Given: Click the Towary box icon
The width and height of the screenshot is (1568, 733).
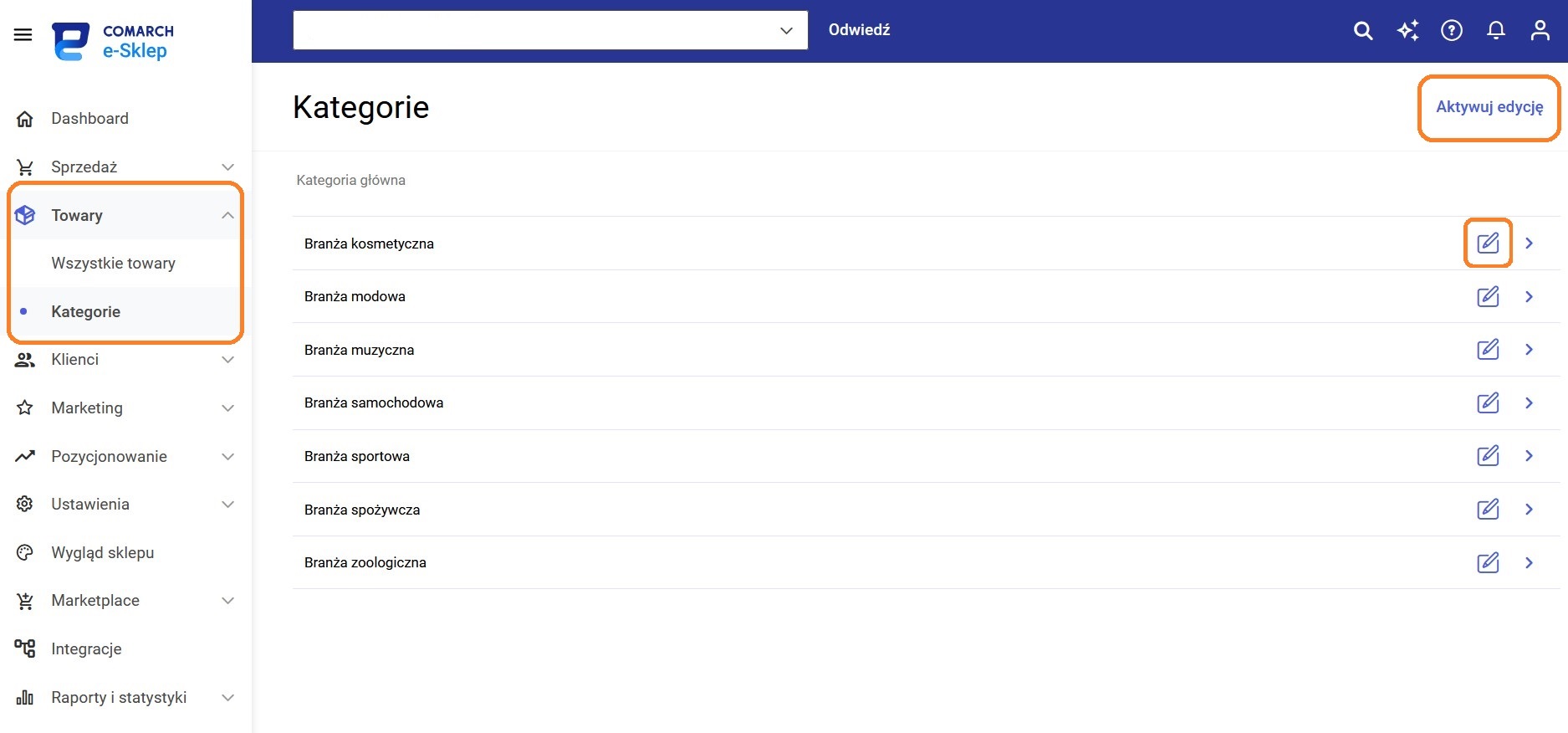Looking at the screenshot, I should 25,215.
